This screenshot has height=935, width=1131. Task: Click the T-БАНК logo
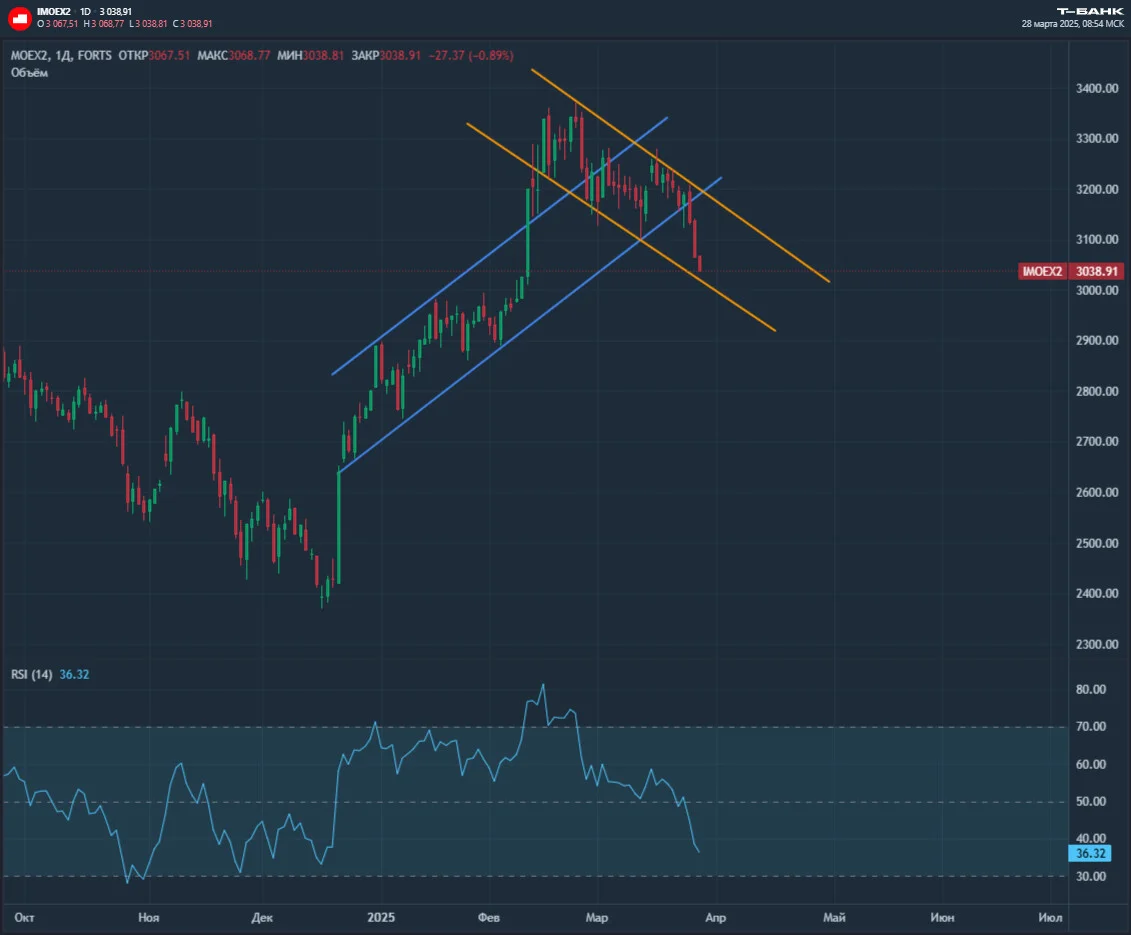coord(1090,11)
